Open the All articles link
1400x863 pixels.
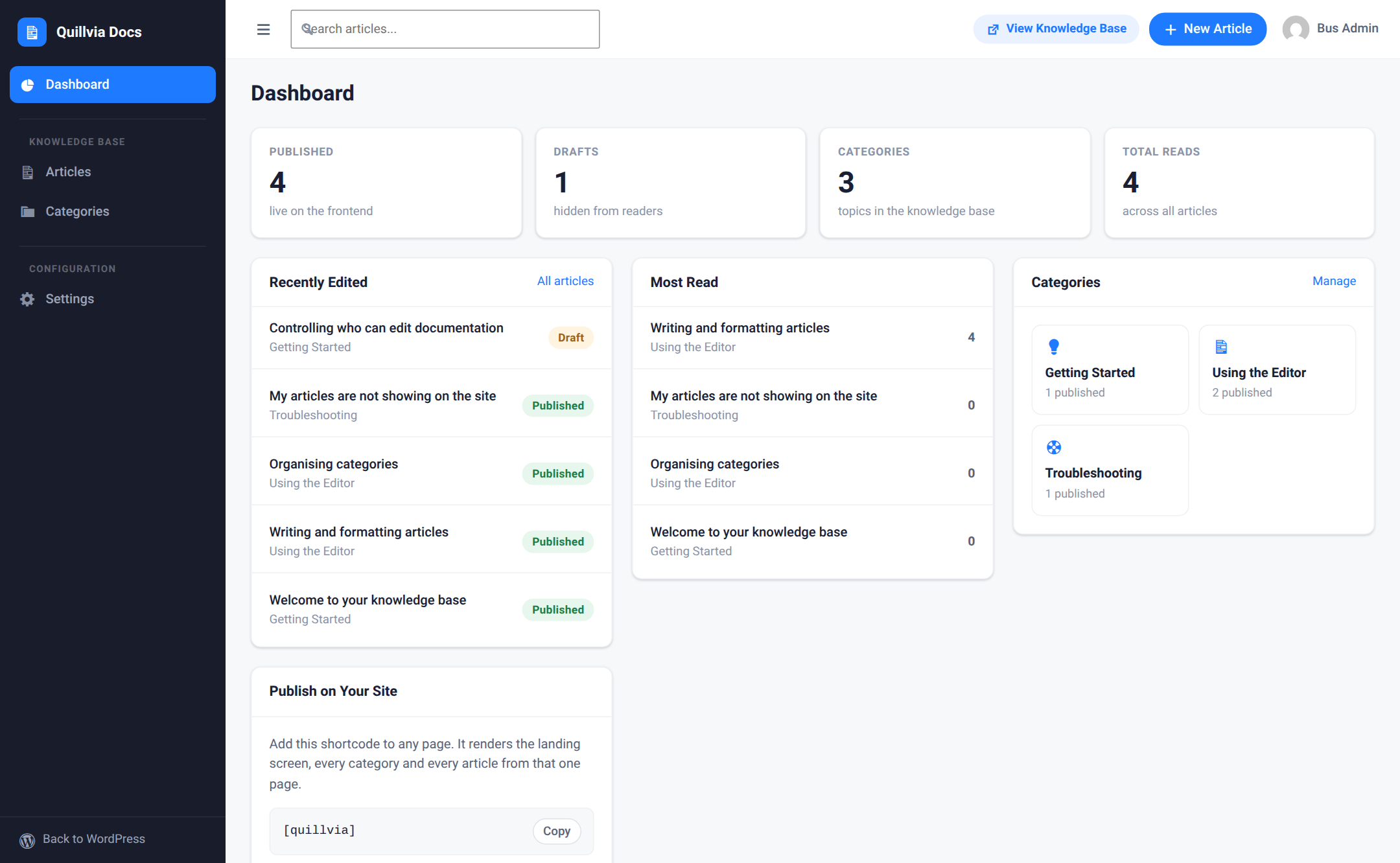pos(565,281)
